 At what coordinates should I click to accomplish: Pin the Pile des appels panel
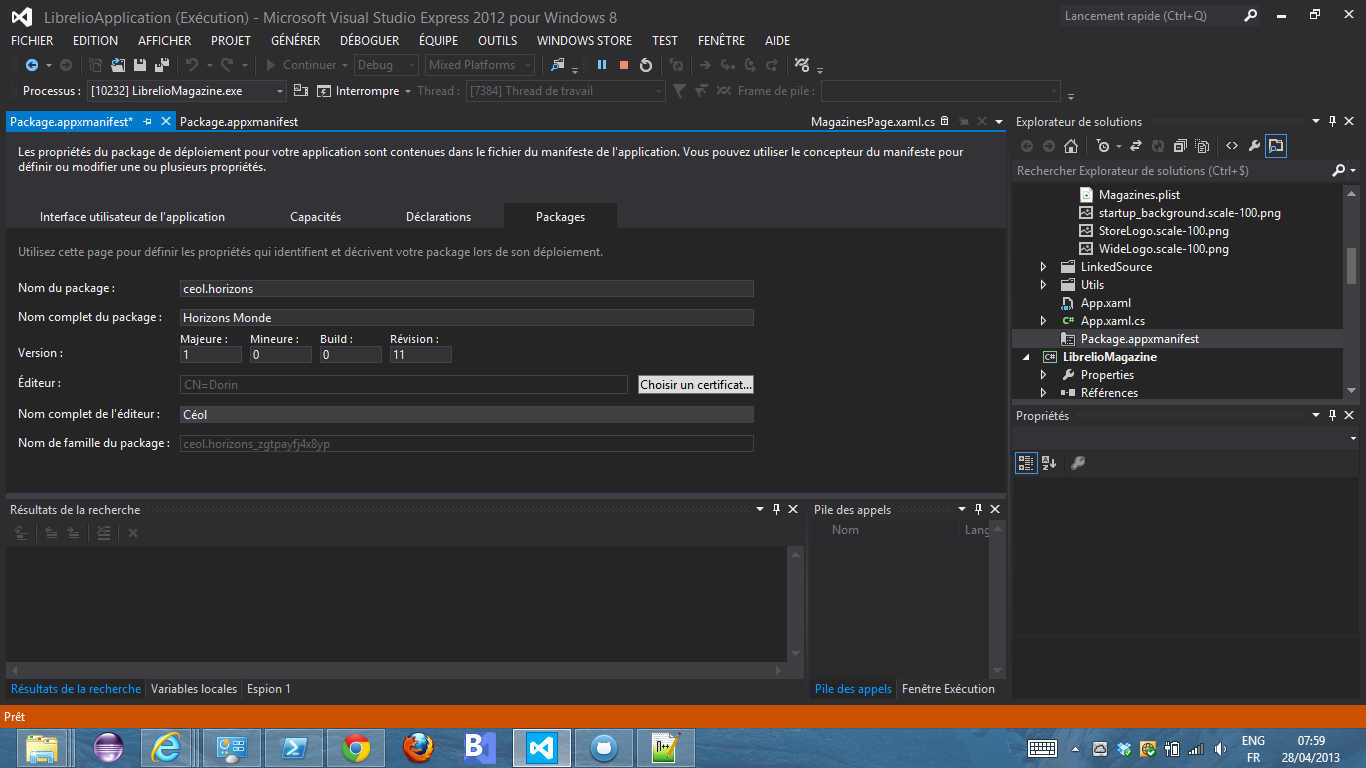point(979,509)
